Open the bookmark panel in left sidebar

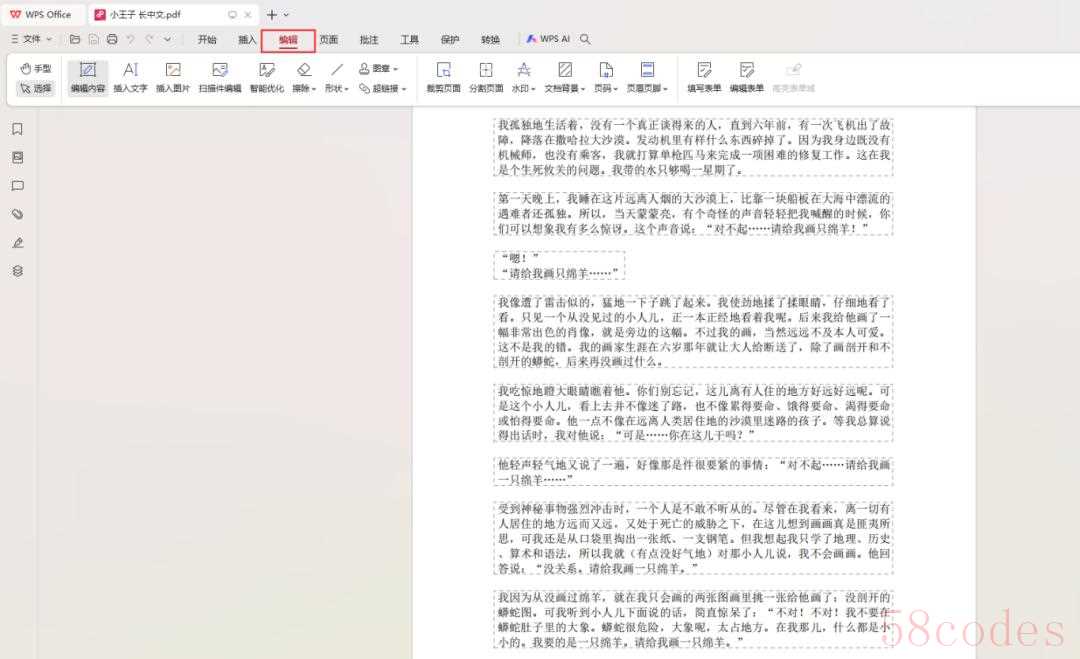tap(17, 129)
